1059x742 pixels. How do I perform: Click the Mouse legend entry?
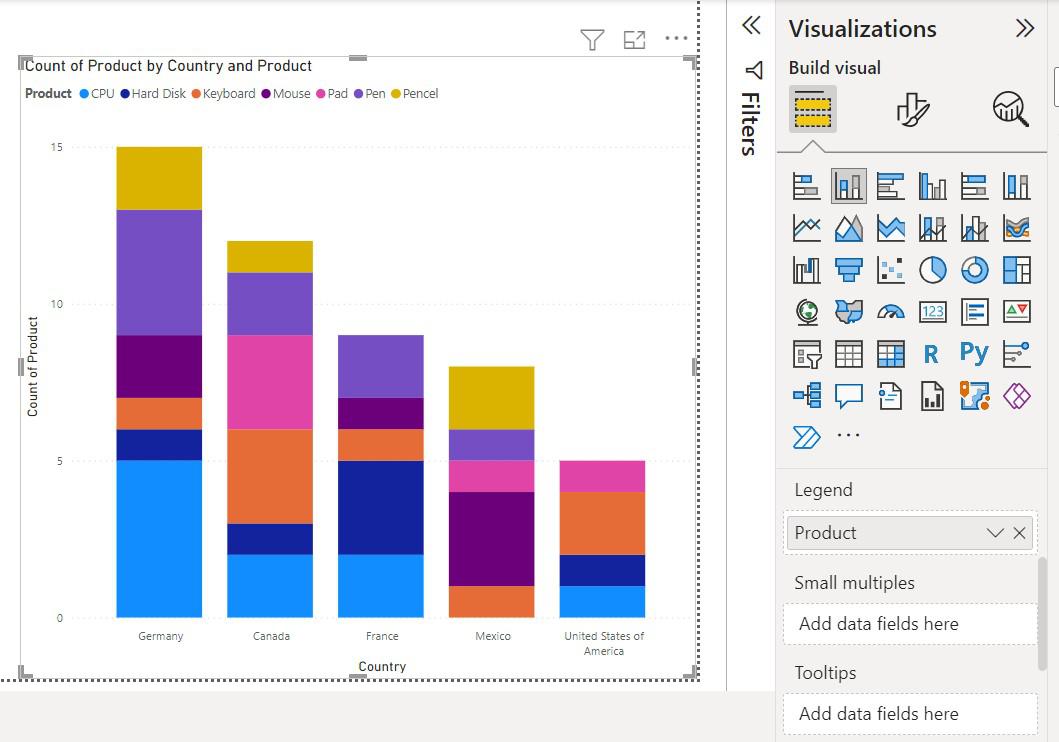pos(286,94)
